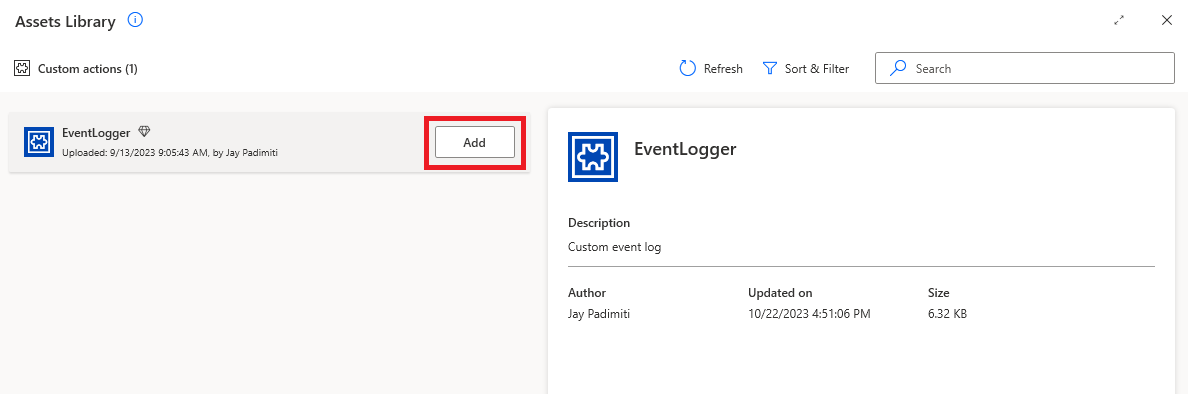The image size is (1188, 394).
Task: Click the large EventLogger icon in details pane
Action: point(592,157)
